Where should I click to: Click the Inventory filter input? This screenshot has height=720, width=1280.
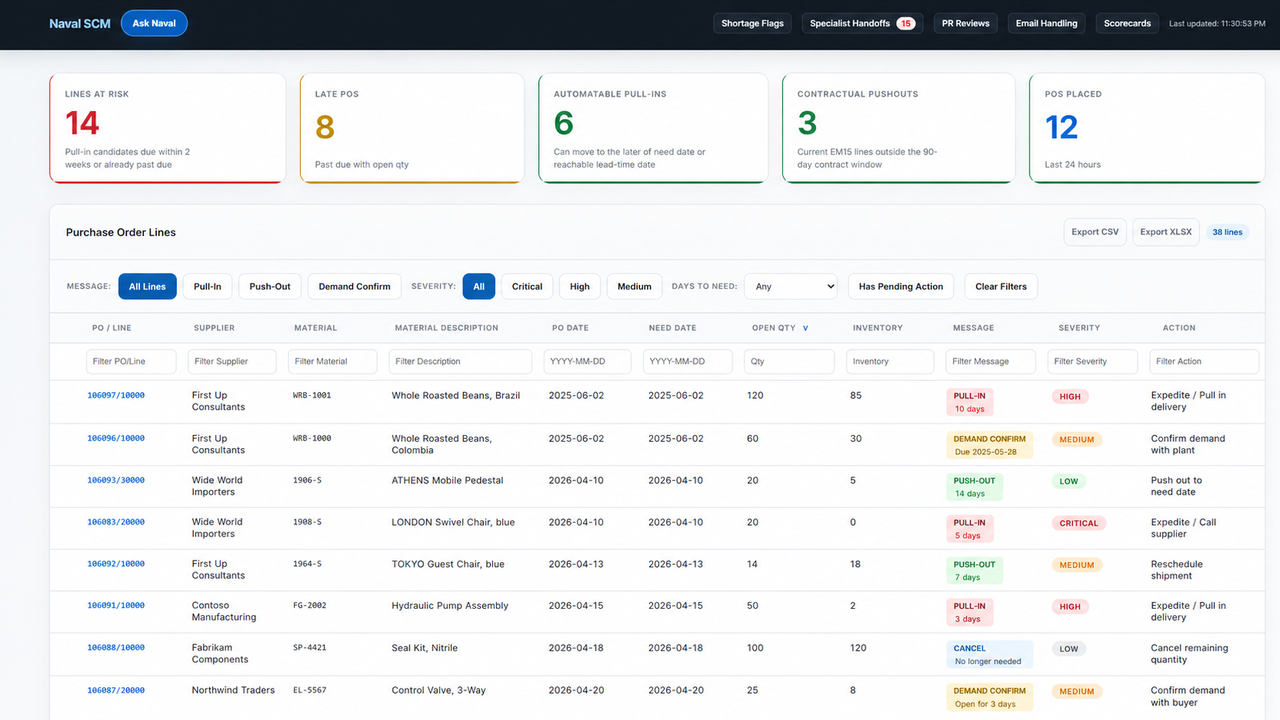(x=890, y=361)
